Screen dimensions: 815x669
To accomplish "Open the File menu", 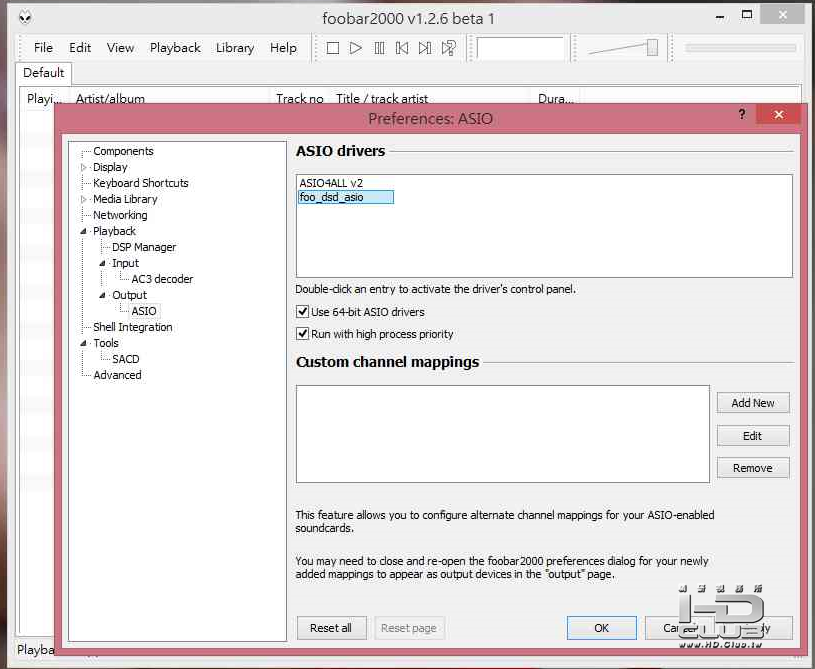I will pos(43,48).
